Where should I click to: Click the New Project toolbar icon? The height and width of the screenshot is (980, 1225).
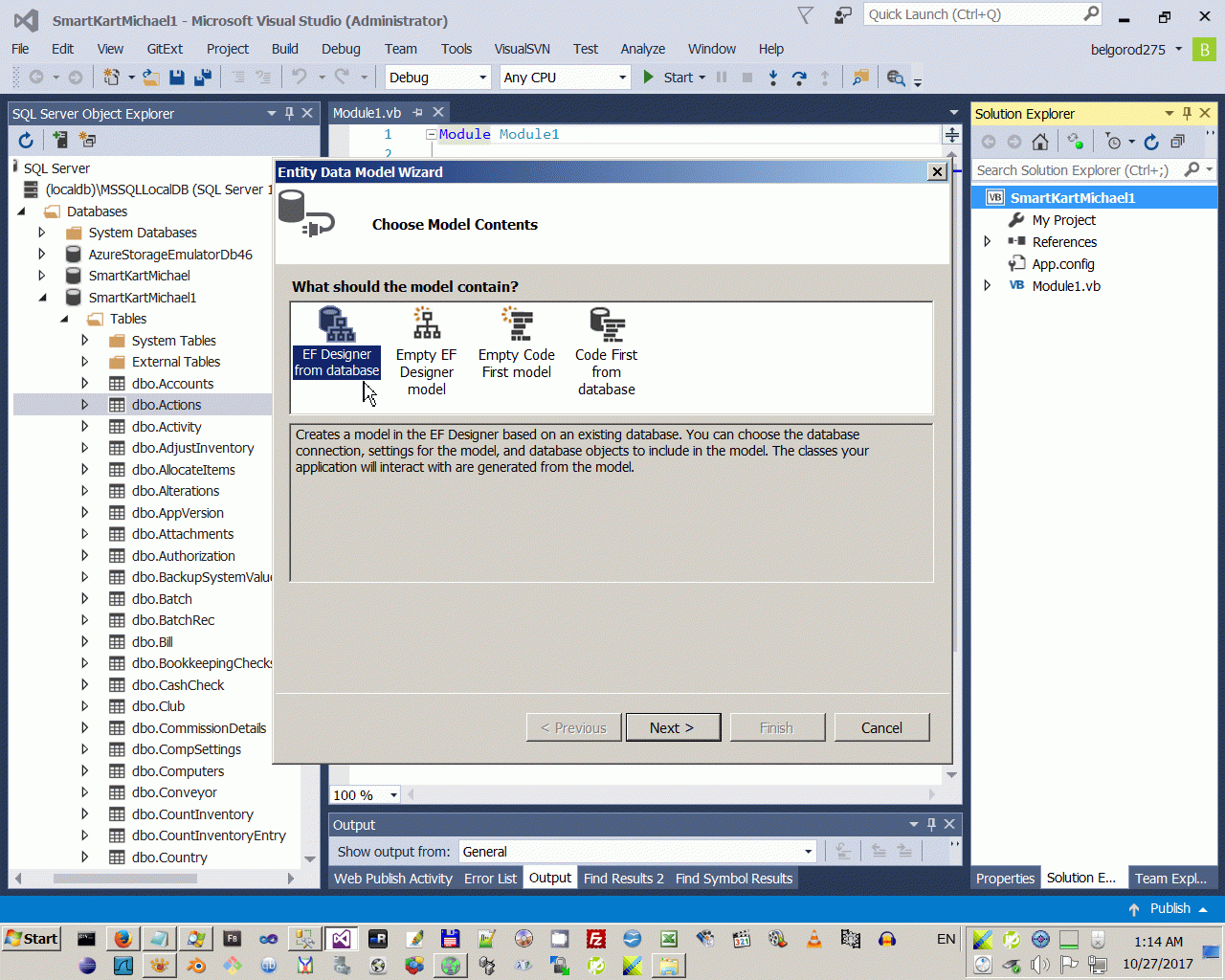click(x=112, y=78)
